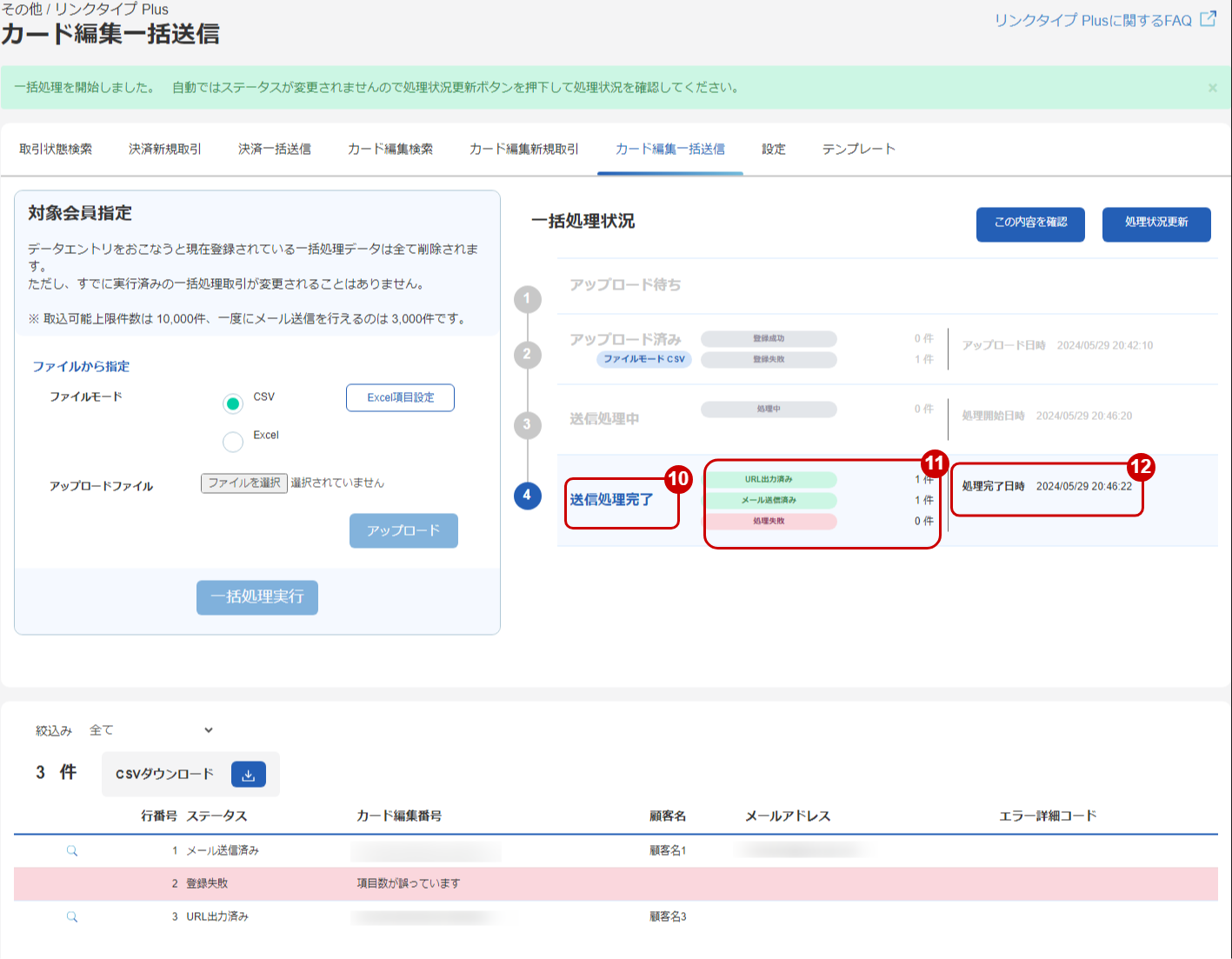This screenshot has height=959, width=1232.
Task: Click step 3 circle in status timeline
Action: point(527,424)
